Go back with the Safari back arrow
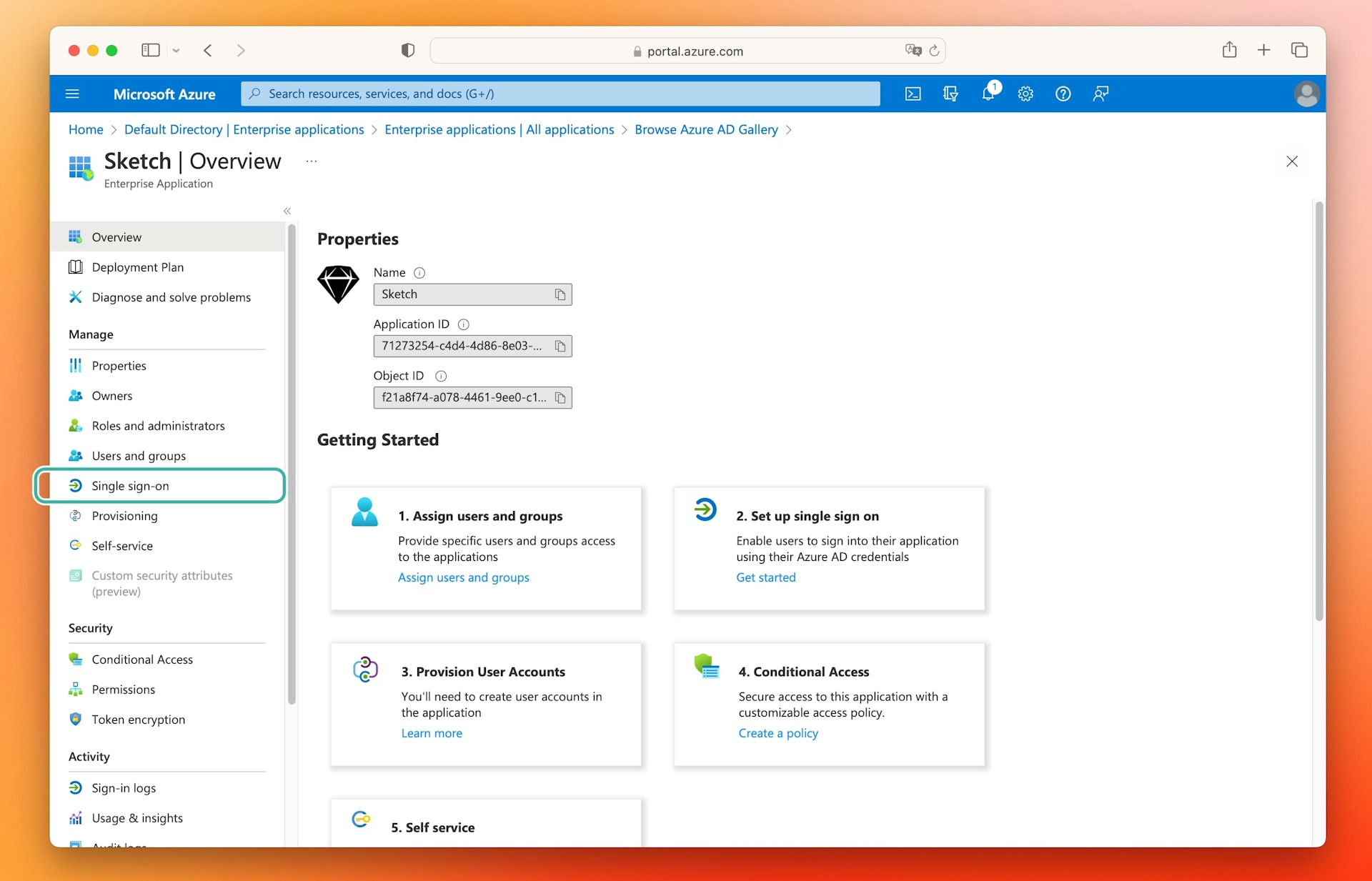Image resolution: width=1372 pixels, height=881 pixels. [208, 50]
